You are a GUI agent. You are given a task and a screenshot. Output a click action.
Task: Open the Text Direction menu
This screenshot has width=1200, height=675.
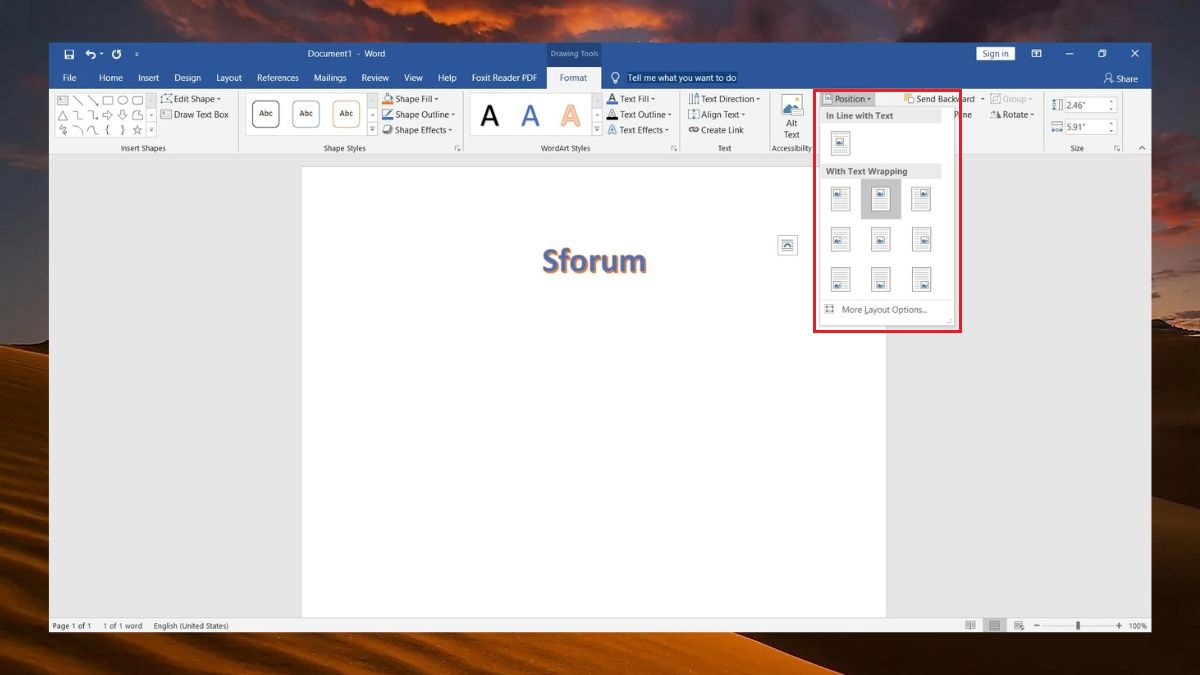[x=724, y=99]
